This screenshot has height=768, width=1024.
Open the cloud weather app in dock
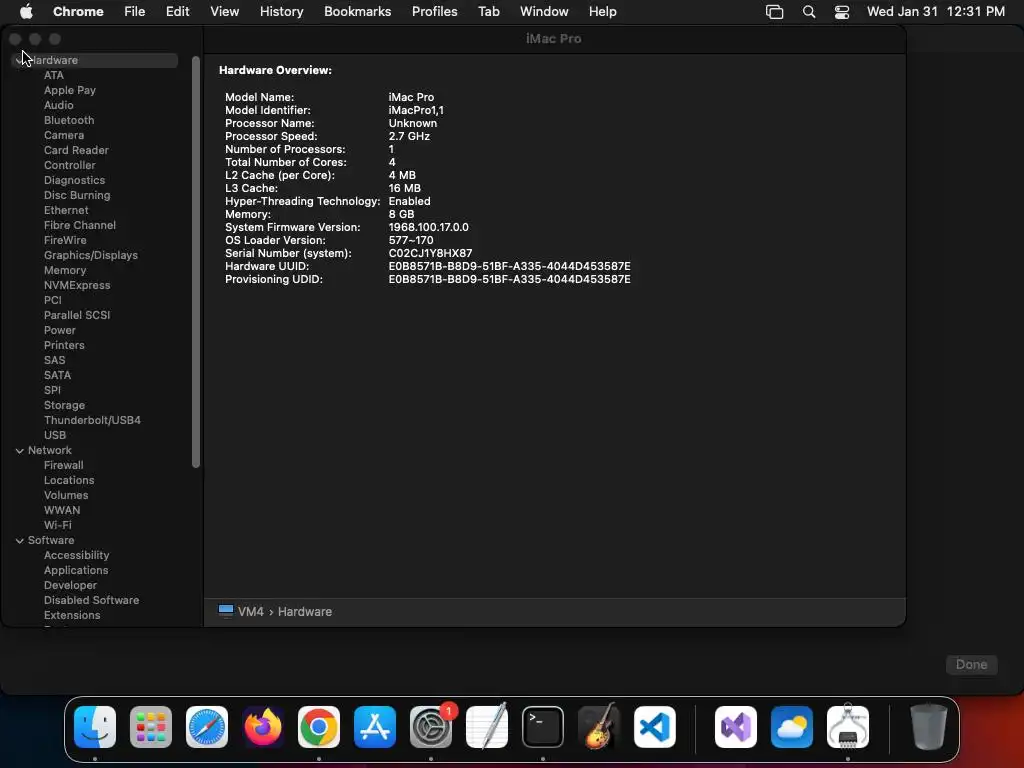[x=792, y=727]
